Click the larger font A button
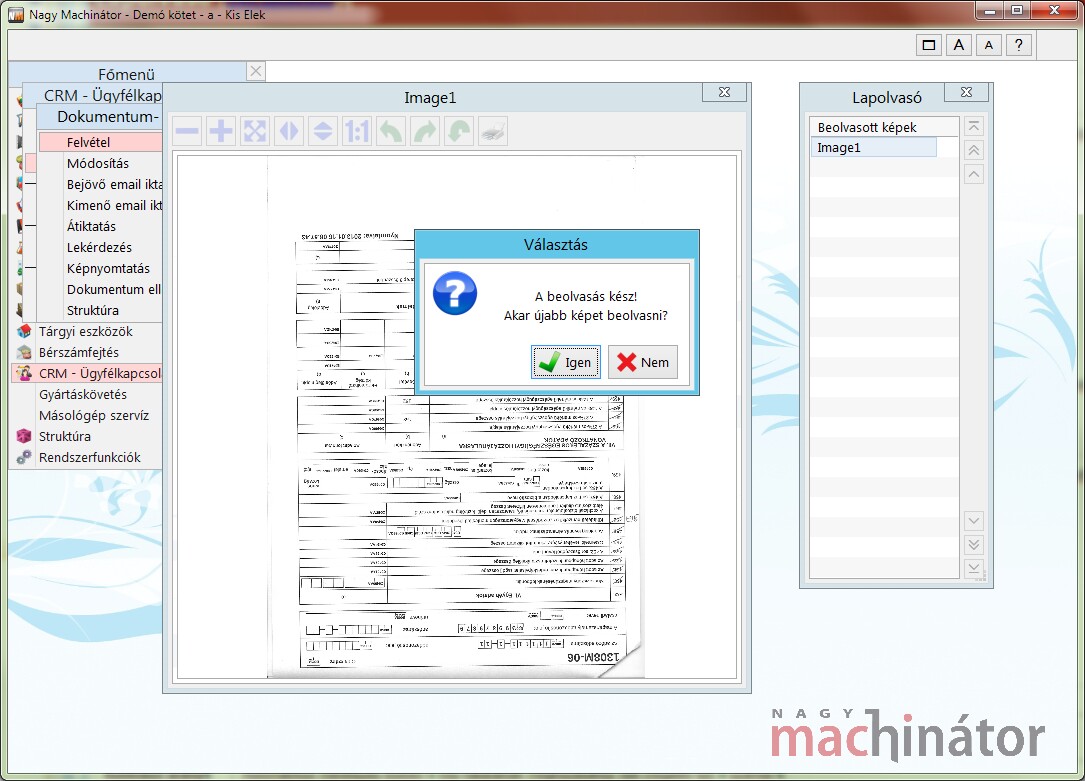 click(x=958, y=44)
